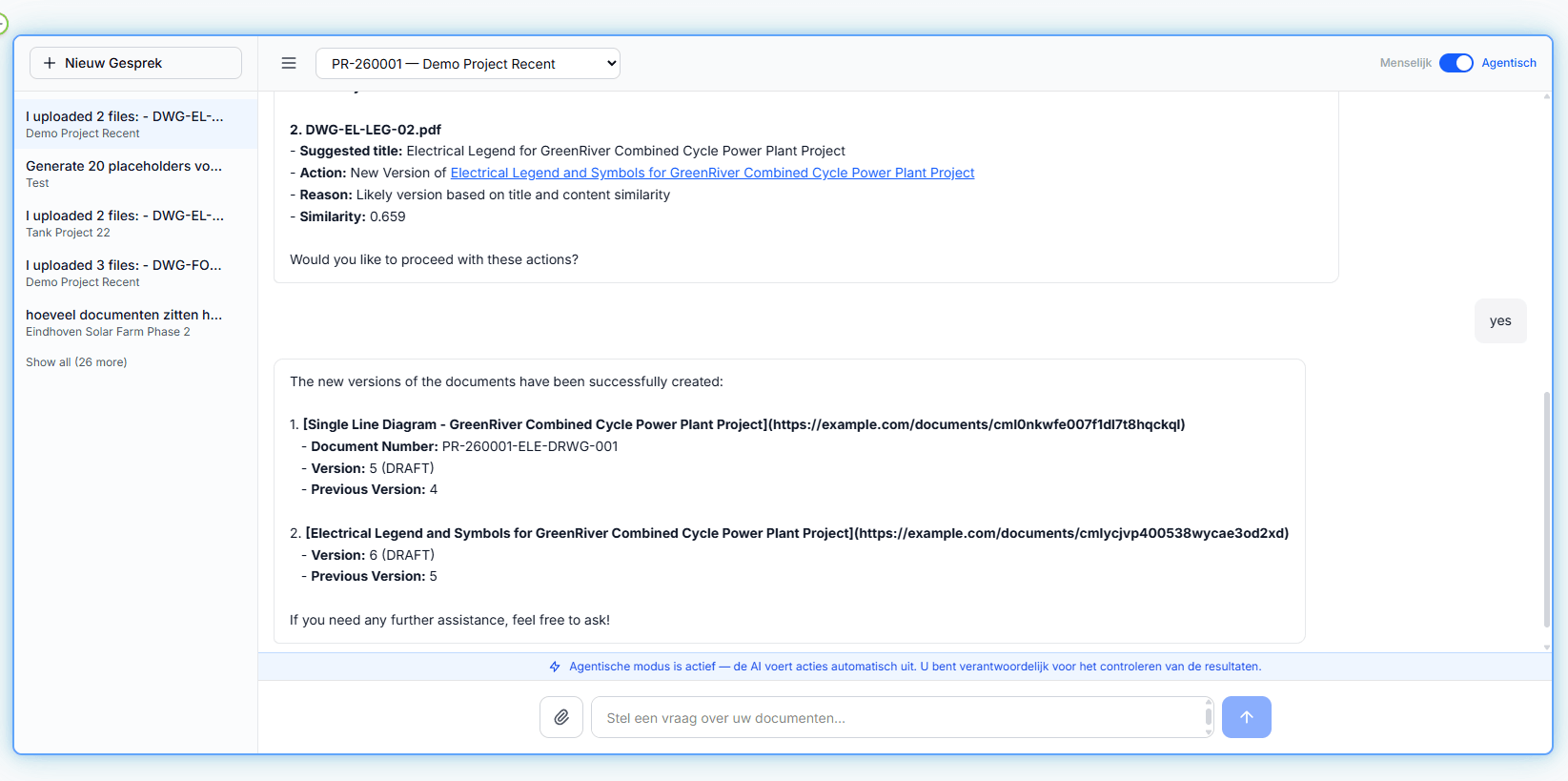This screenshot has height=781, width=1568.
Task: Start a Nieuw Gesprek
Action: pos(135,63)
